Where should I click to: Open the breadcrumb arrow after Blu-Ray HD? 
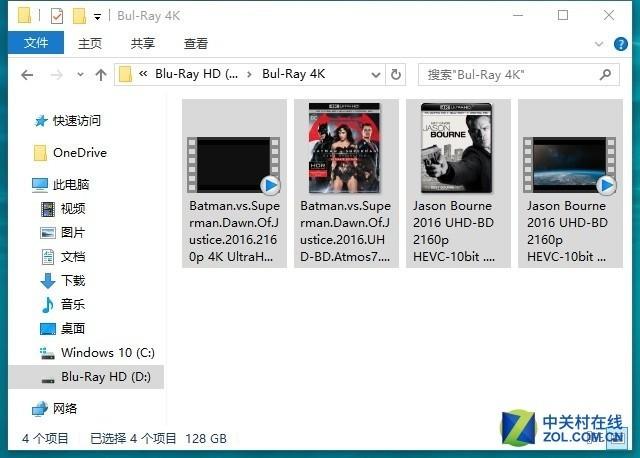[250, 75]
